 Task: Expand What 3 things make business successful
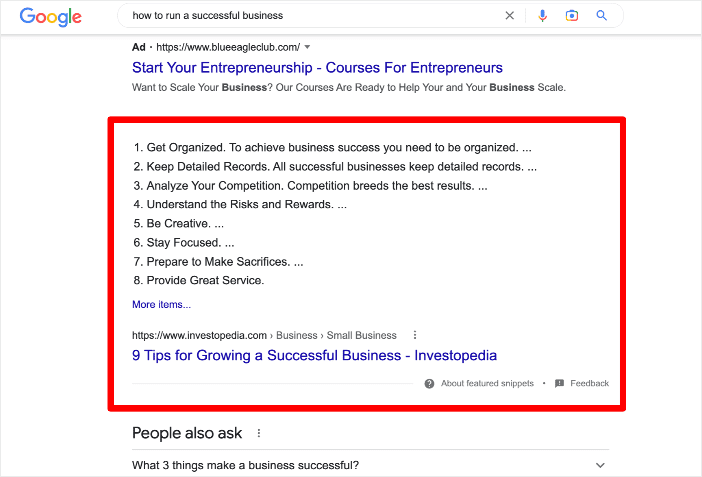coord(370,465)
